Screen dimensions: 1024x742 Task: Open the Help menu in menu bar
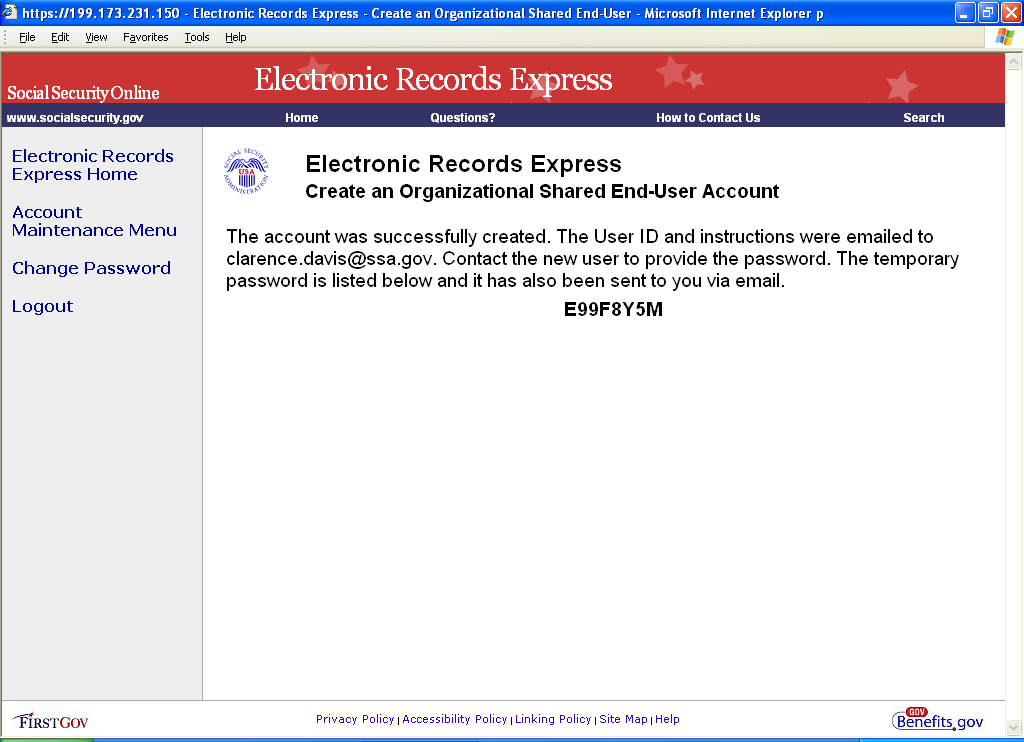[x=236, y=37]
